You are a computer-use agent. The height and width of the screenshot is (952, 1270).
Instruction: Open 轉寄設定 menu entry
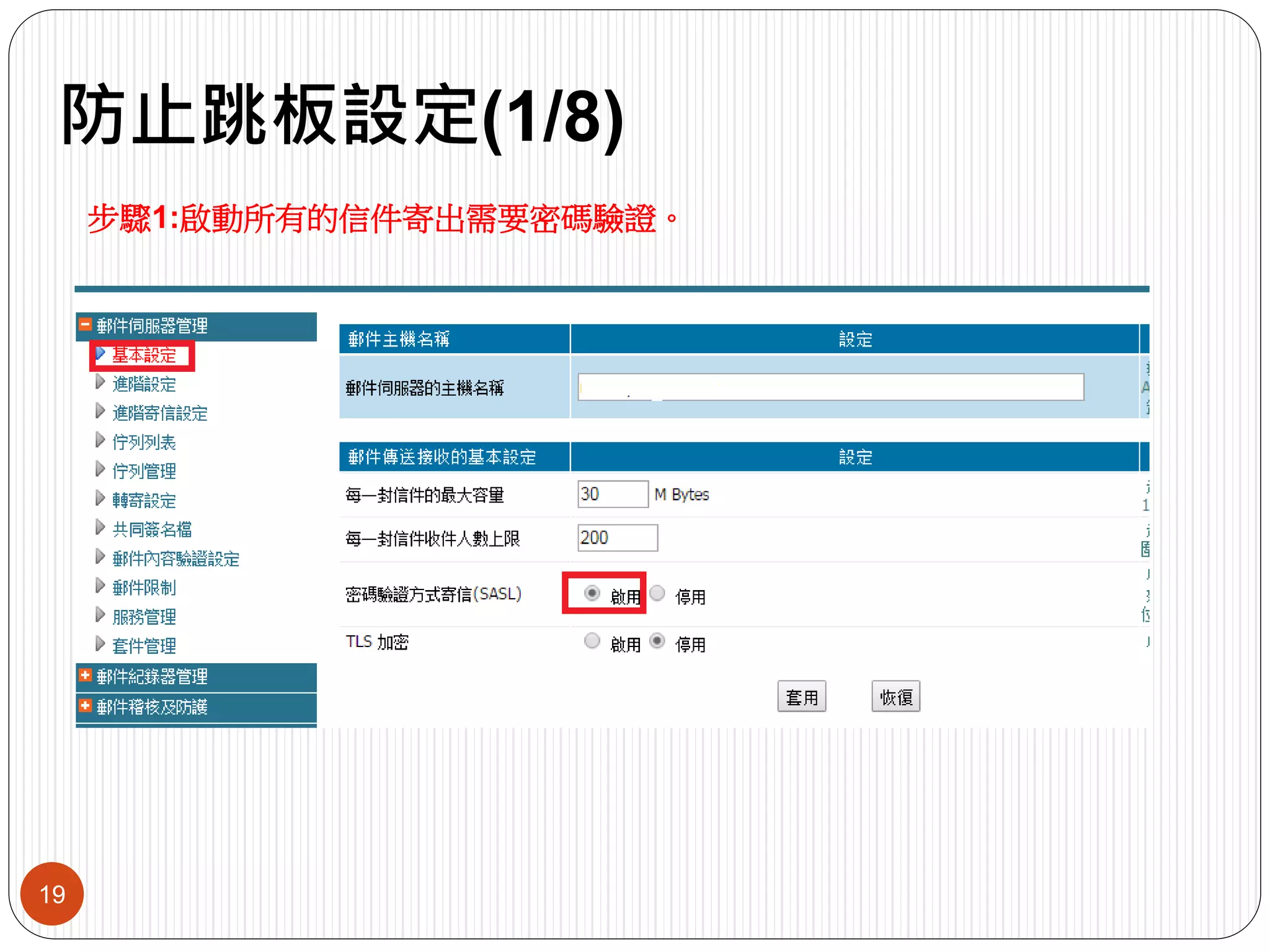click(144, 500)
